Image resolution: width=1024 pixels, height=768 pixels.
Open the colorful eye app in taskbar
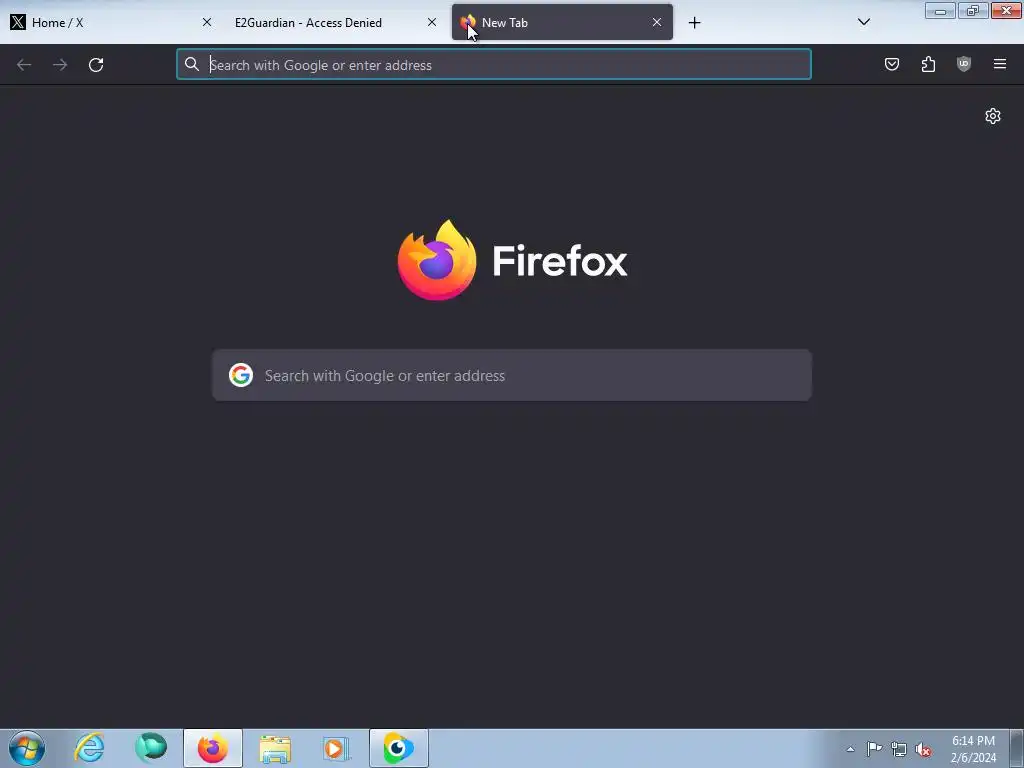[x=398, y=748]
